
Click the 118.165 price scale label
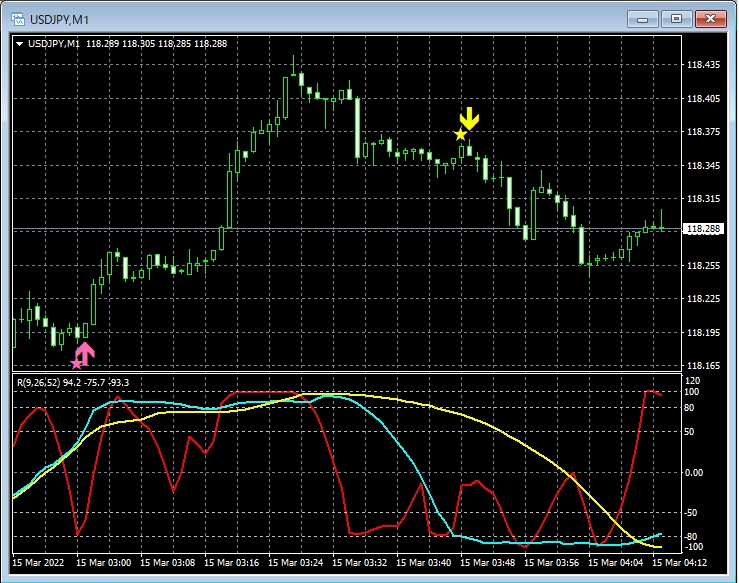tap(704, 366)
